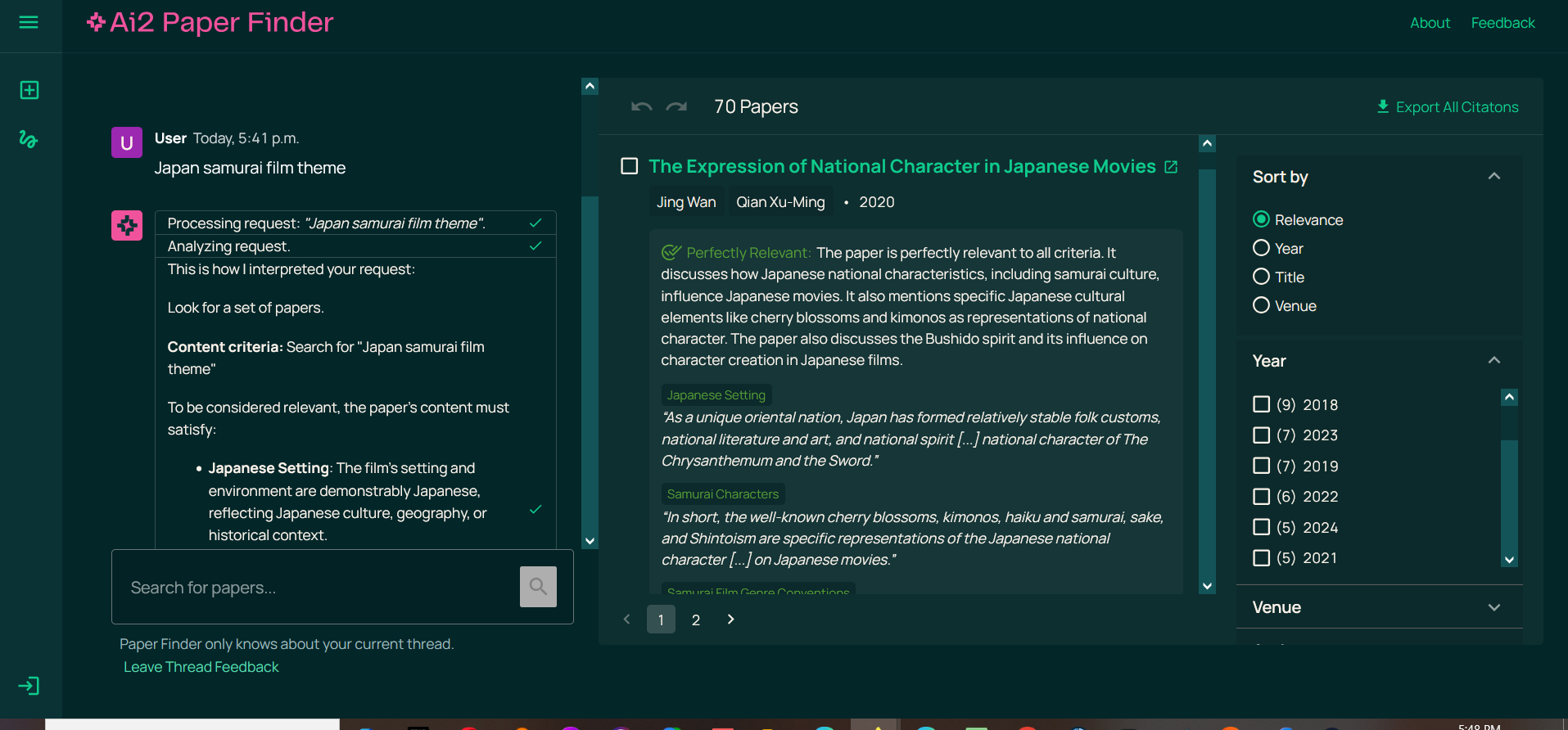Click paper list scroll down arrow

(1207, 586)
